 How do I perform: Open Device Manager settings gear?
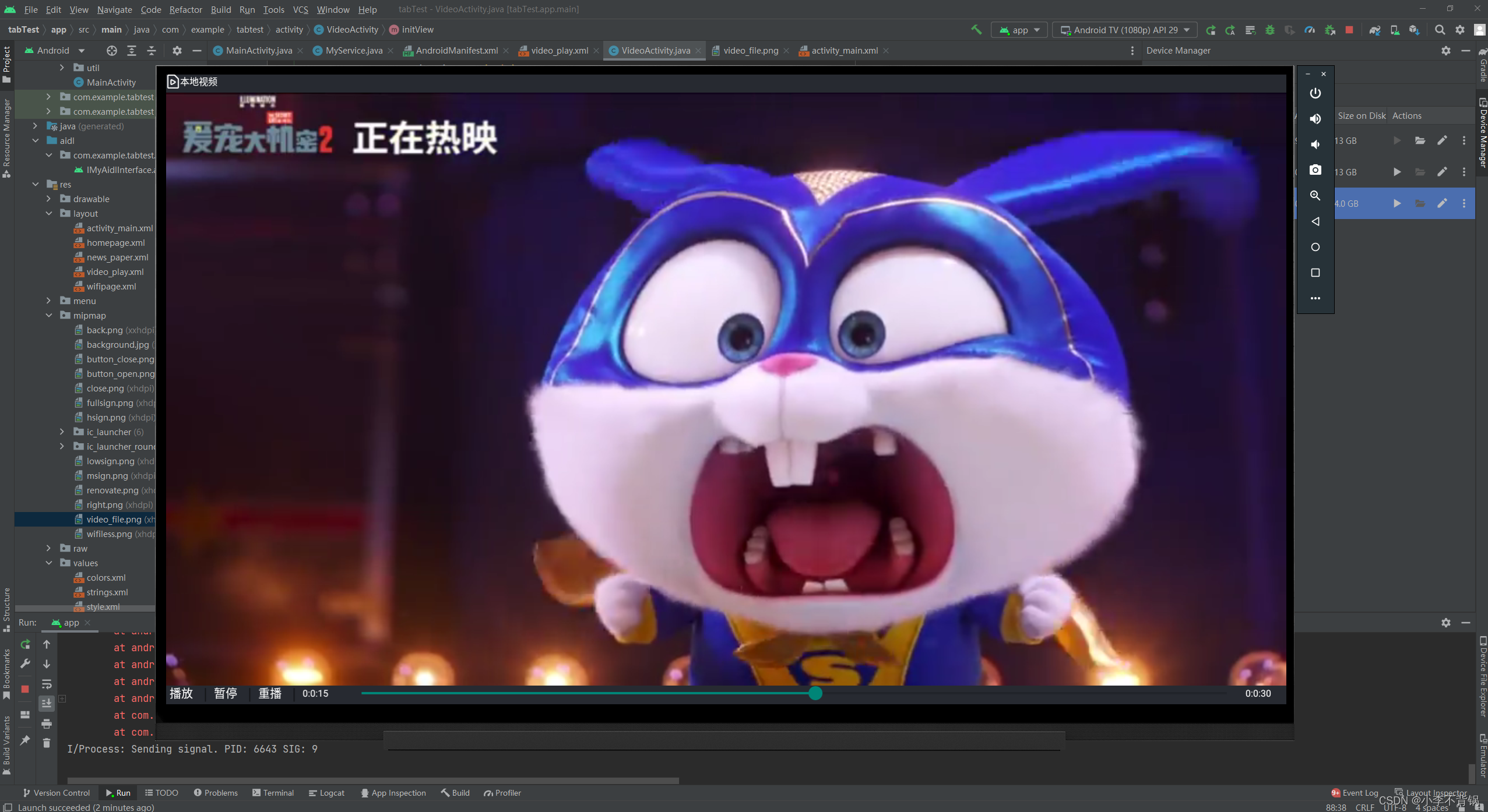click(x=1445, y=51)
